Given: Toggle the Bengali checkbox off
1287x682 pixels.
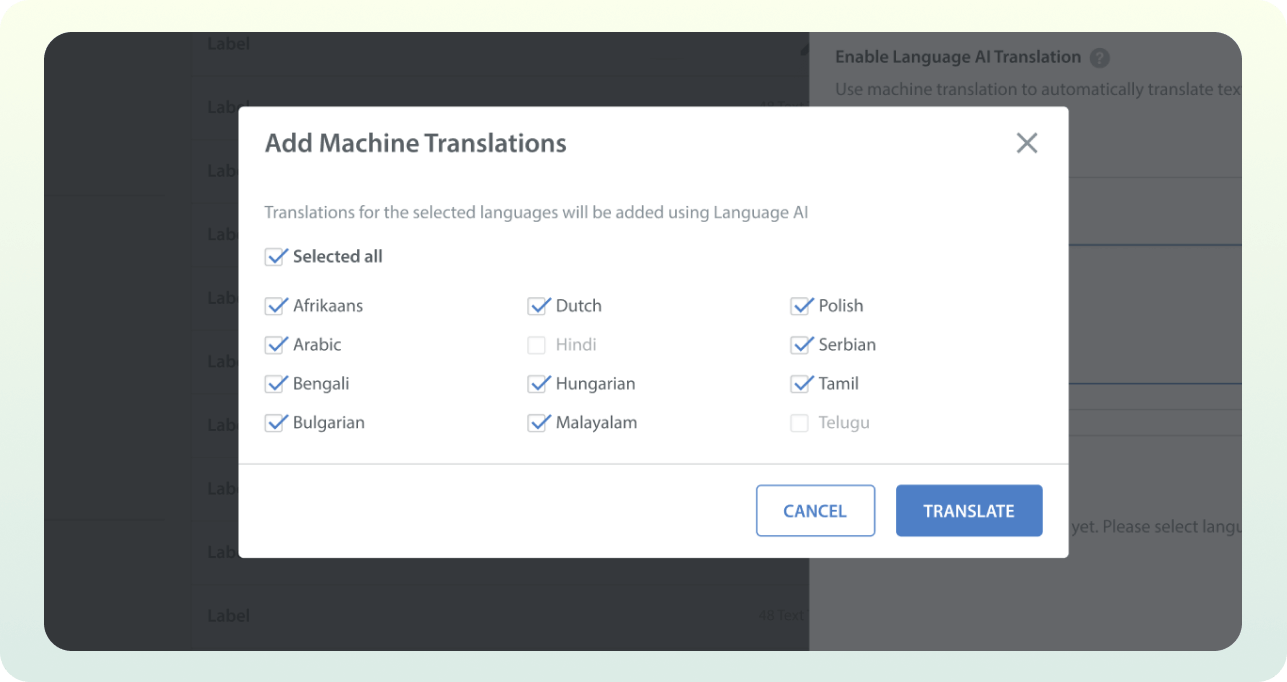Looking at the screenshot, I should coord(276,384).
